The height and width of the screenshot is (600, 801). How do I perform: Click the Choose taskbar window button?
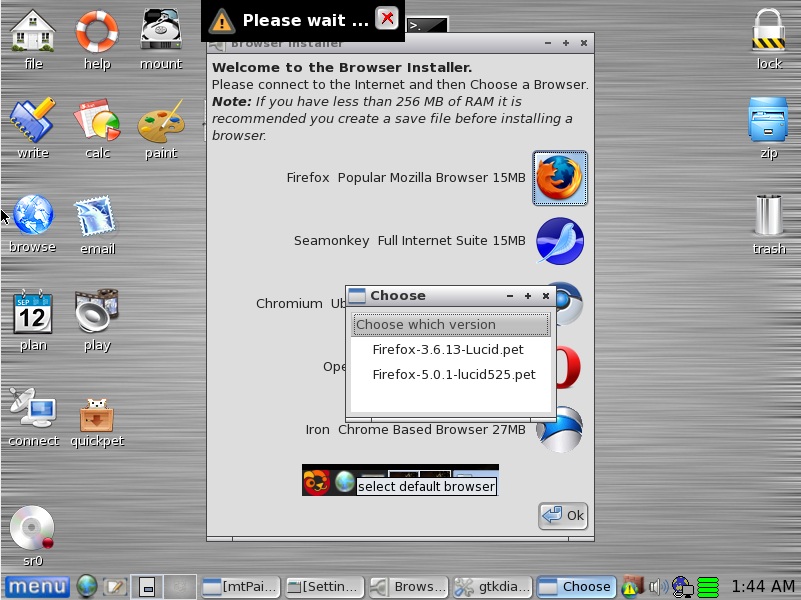[576, 587]
